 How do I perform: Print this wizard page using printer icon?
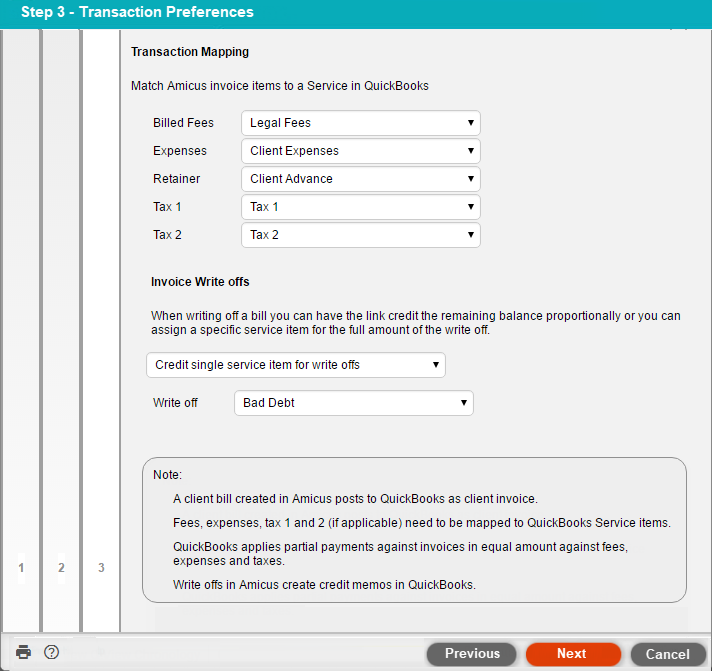click(x=24, y=652)
